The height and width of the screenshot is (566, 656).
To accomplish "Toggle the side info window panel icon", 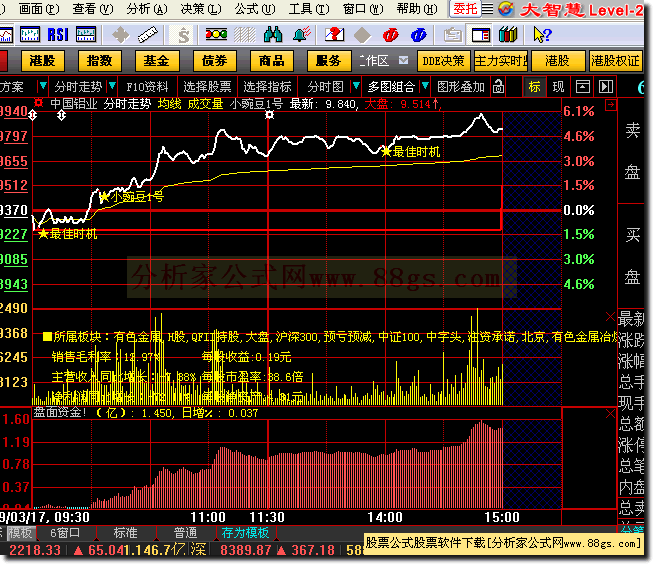I will click(x=481, y=35).
